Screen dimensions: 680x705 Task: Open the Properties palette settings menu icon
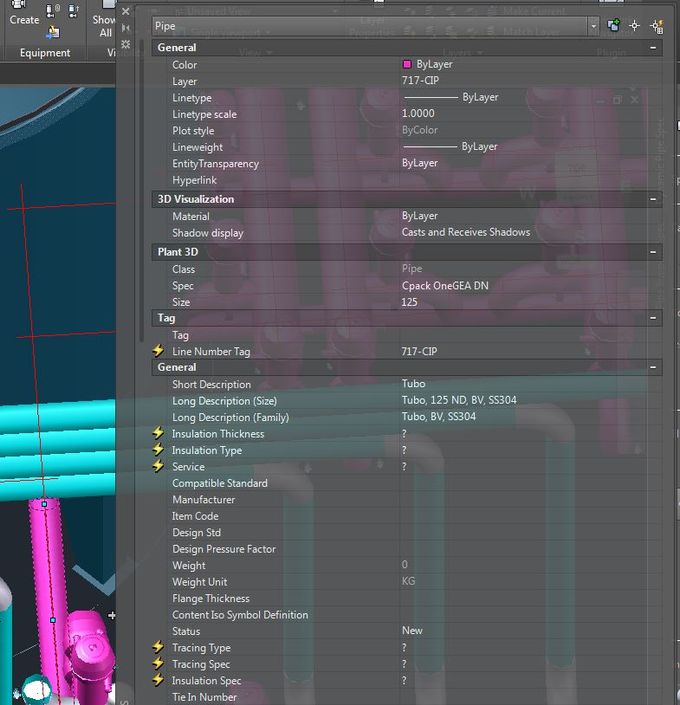click(x=126, y=44)
